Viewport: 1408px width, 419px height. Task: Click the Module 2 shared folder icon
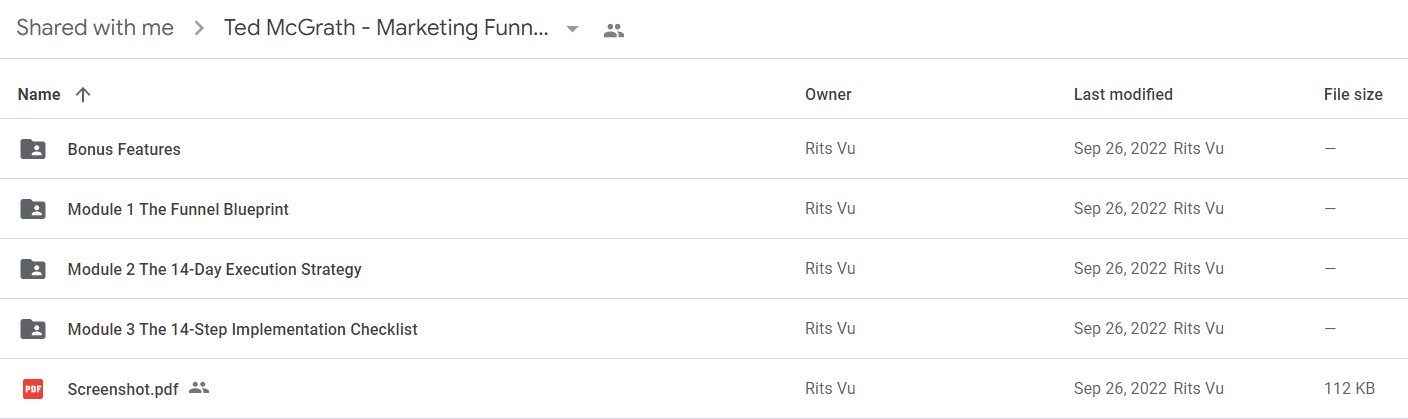[x=33, y=269]
